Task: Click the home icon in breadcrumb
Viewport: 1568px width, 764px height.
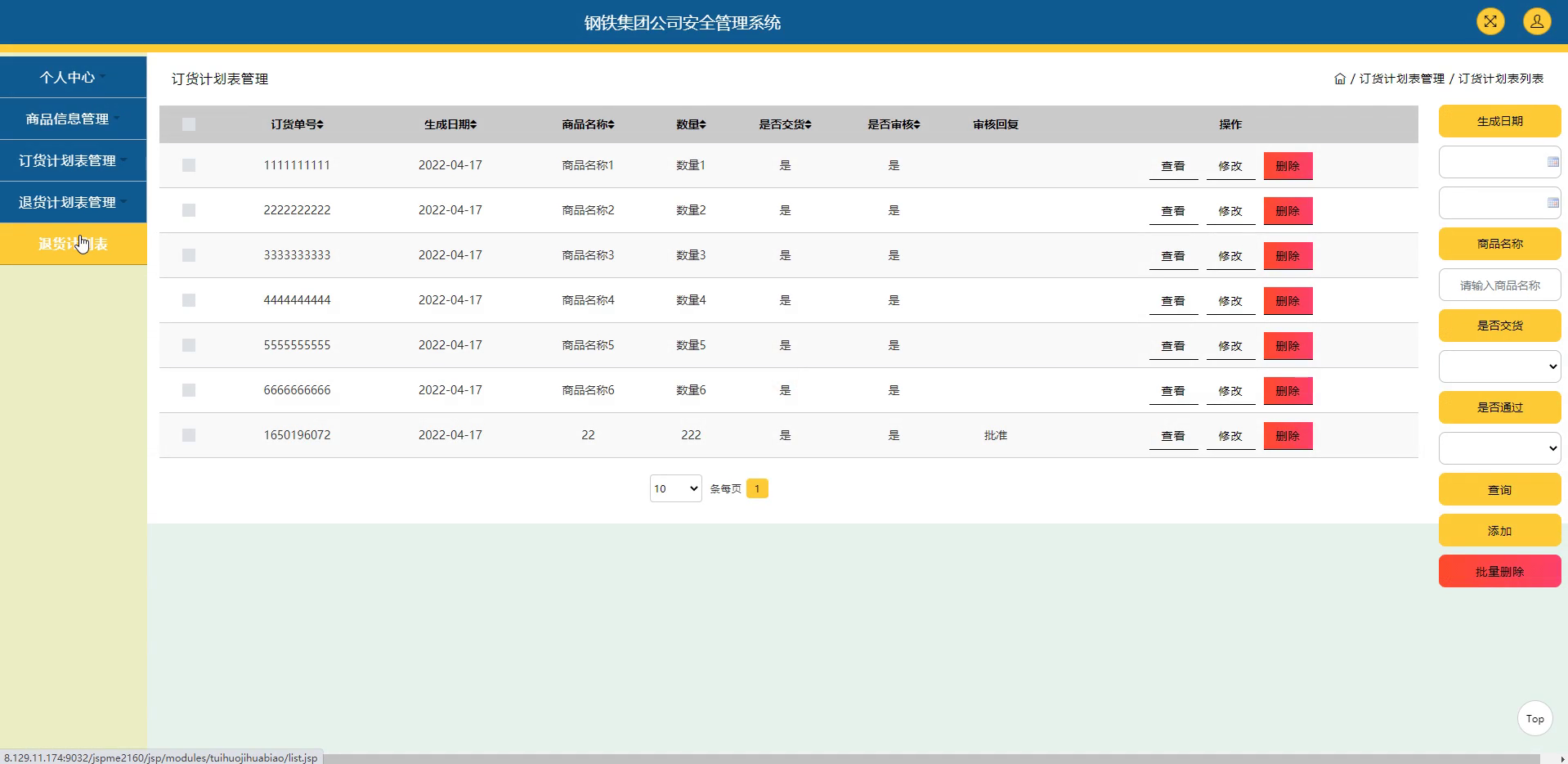Action: click(x=1340, y=79)
